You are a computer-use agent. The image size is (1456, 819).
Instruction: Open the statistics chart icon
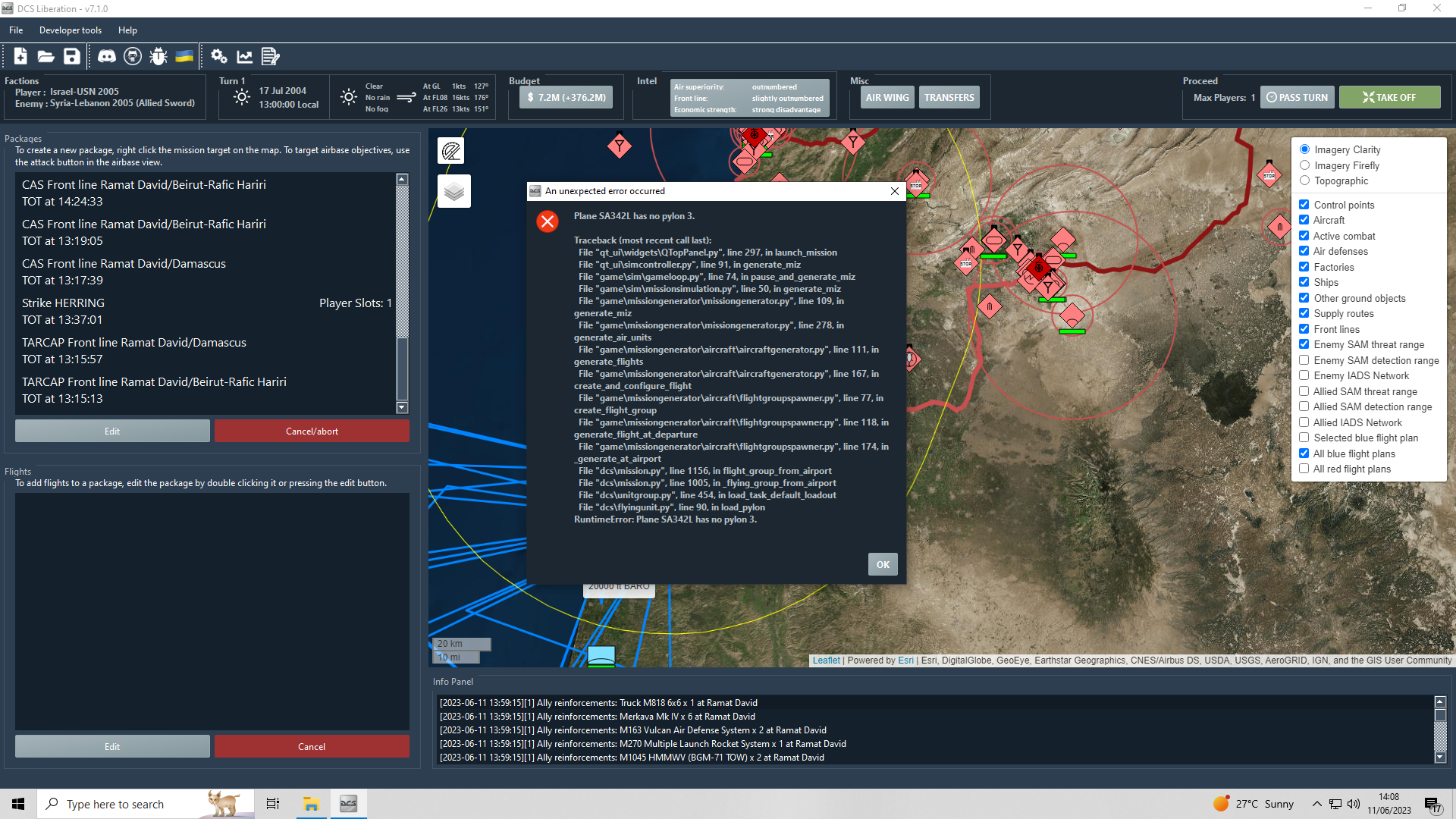tap(244, 56)
